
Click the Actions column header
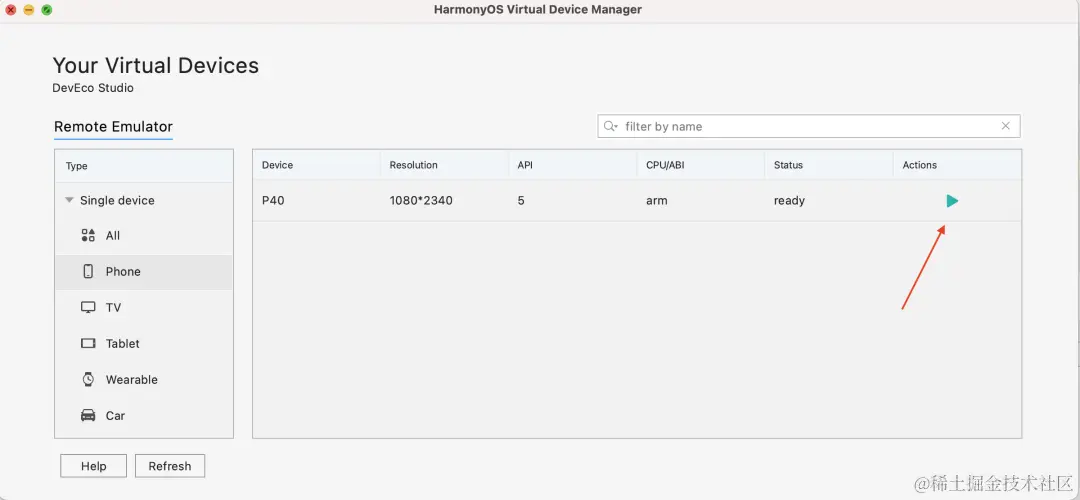click(x=957, y=165)
